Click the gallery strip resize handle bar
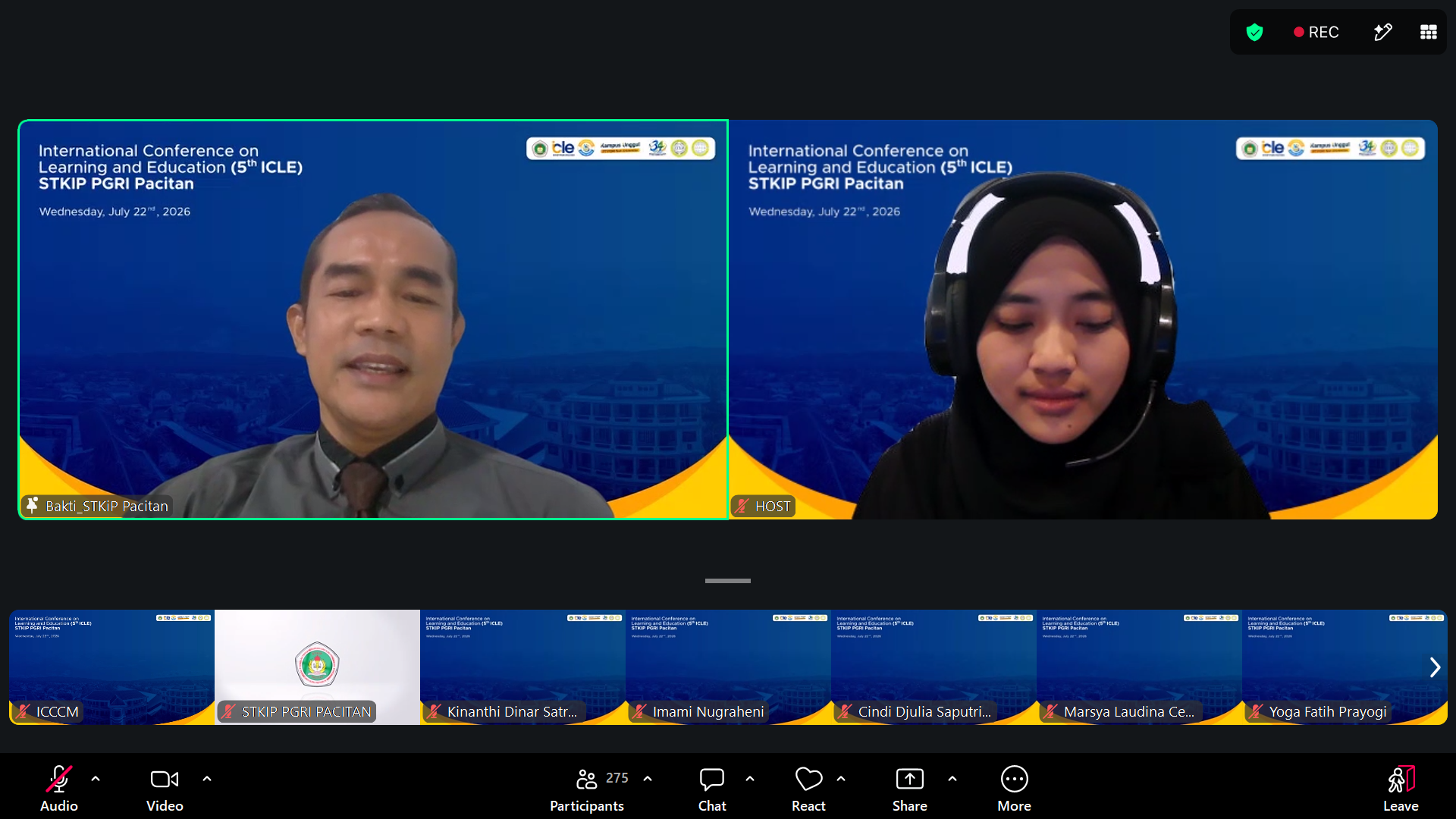This screenshot has width=1456, height=819. 728,581
